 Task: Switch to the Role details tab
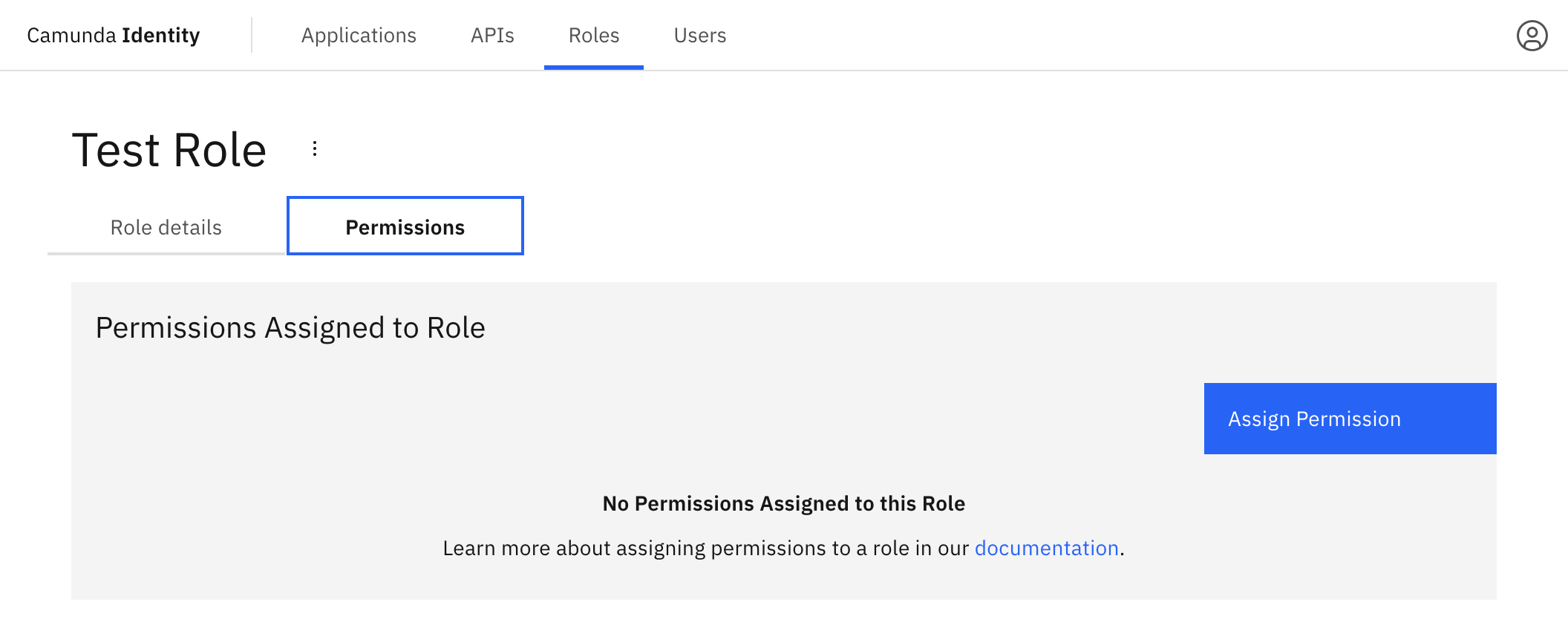(x=166, y=227)
